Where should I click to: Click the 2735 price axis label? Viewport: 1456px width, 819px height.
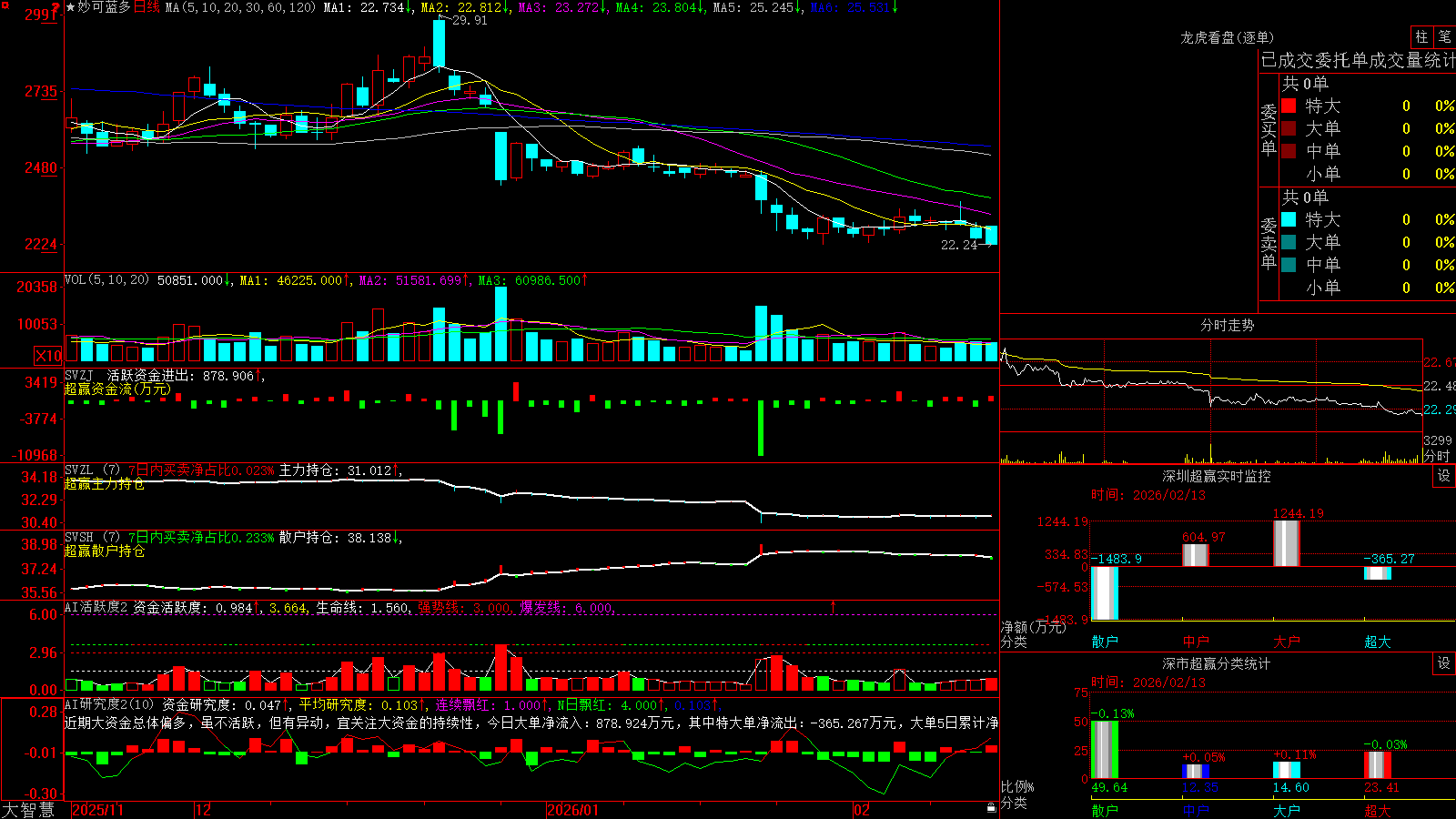coord(41,92)
